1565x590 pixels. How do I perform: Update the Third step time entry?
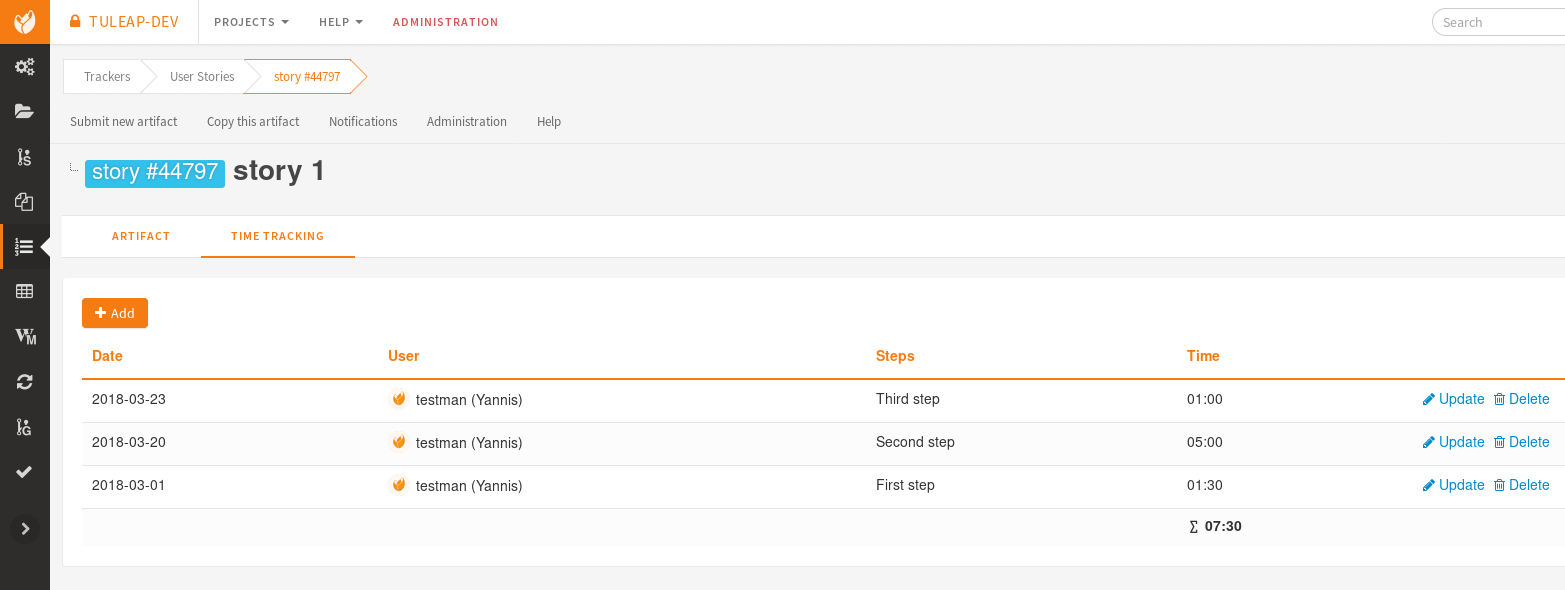1461,399
